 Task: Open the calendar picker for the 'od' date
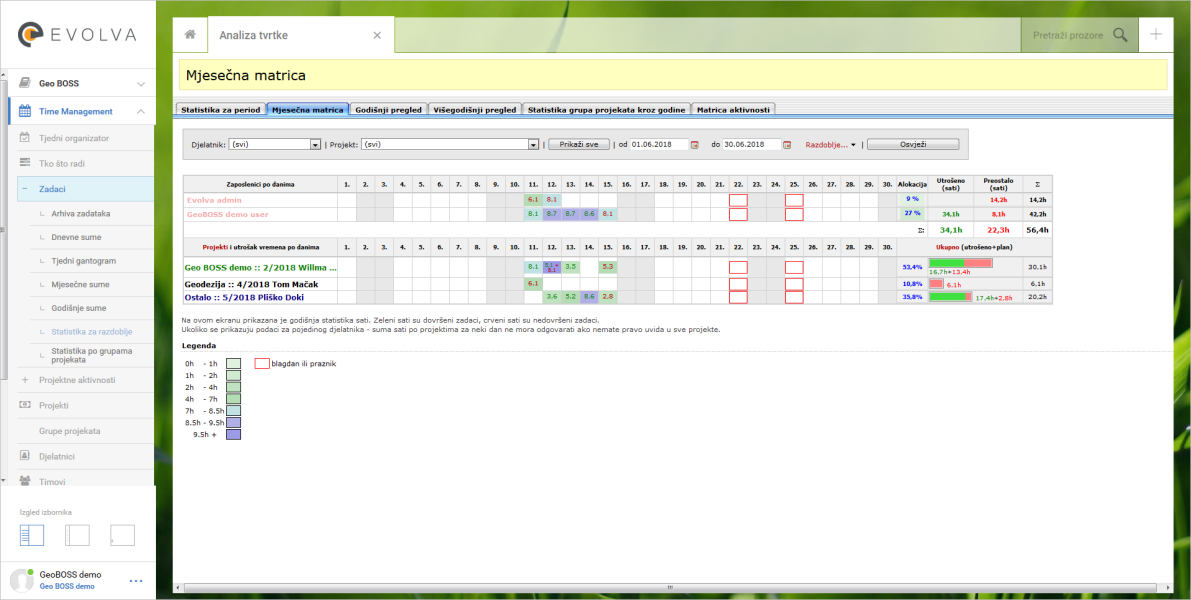click(694, 144)
